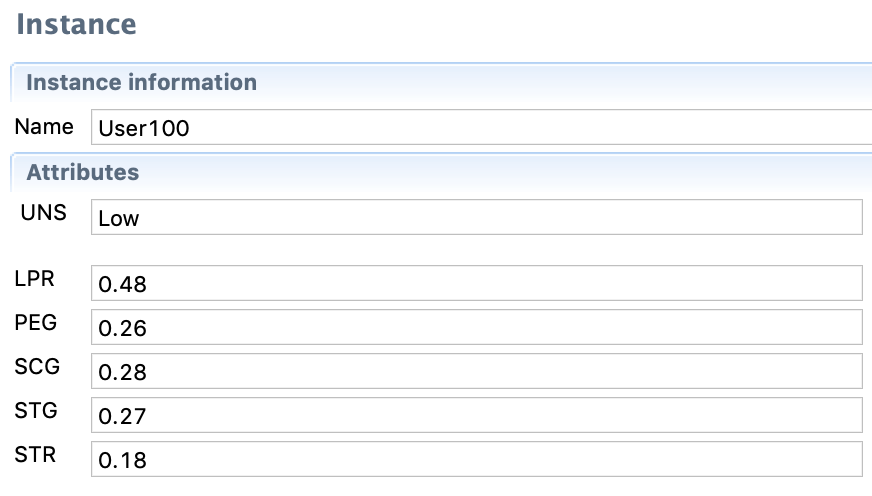Place cursor on the 0.18 value text
Image resolution: width=872 pixels, height=496 pixels.
122,460
